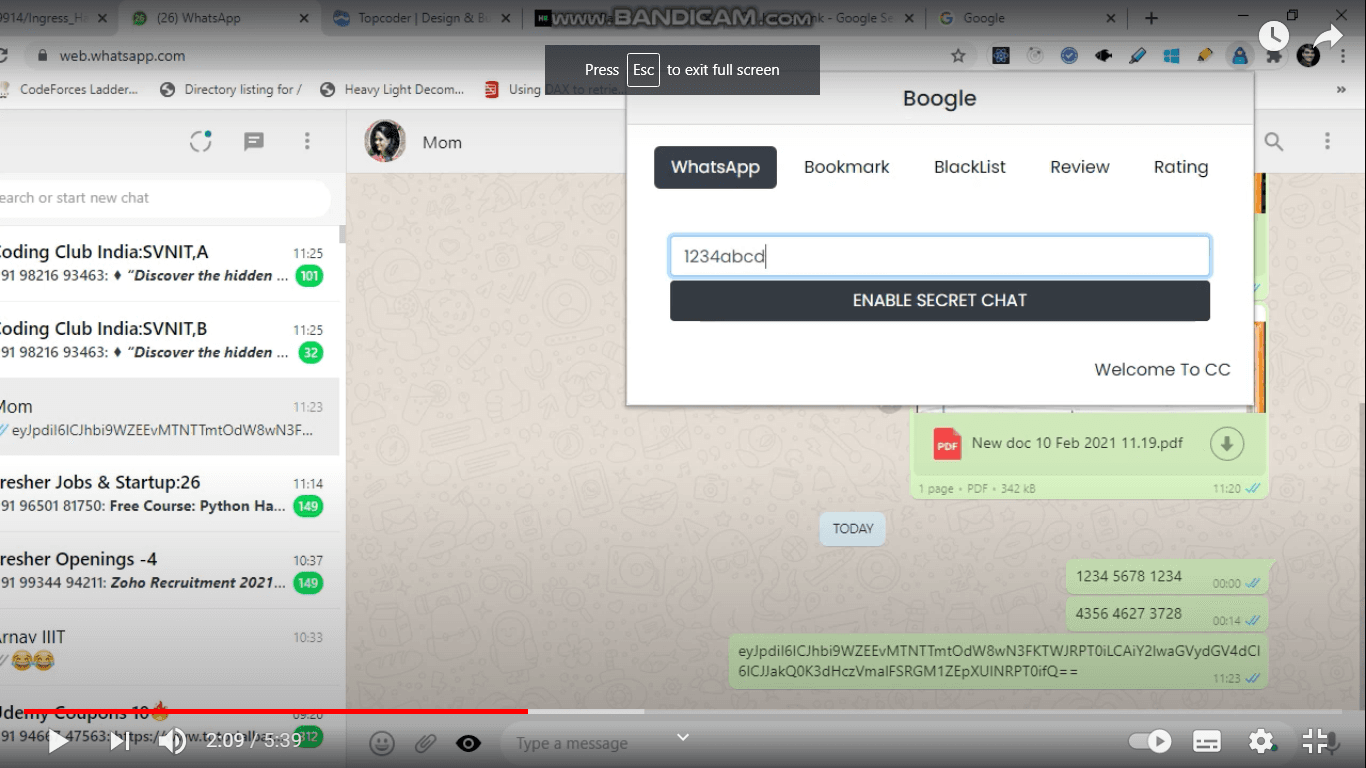Close the last Google browser tab

(x=1112, y=18)
